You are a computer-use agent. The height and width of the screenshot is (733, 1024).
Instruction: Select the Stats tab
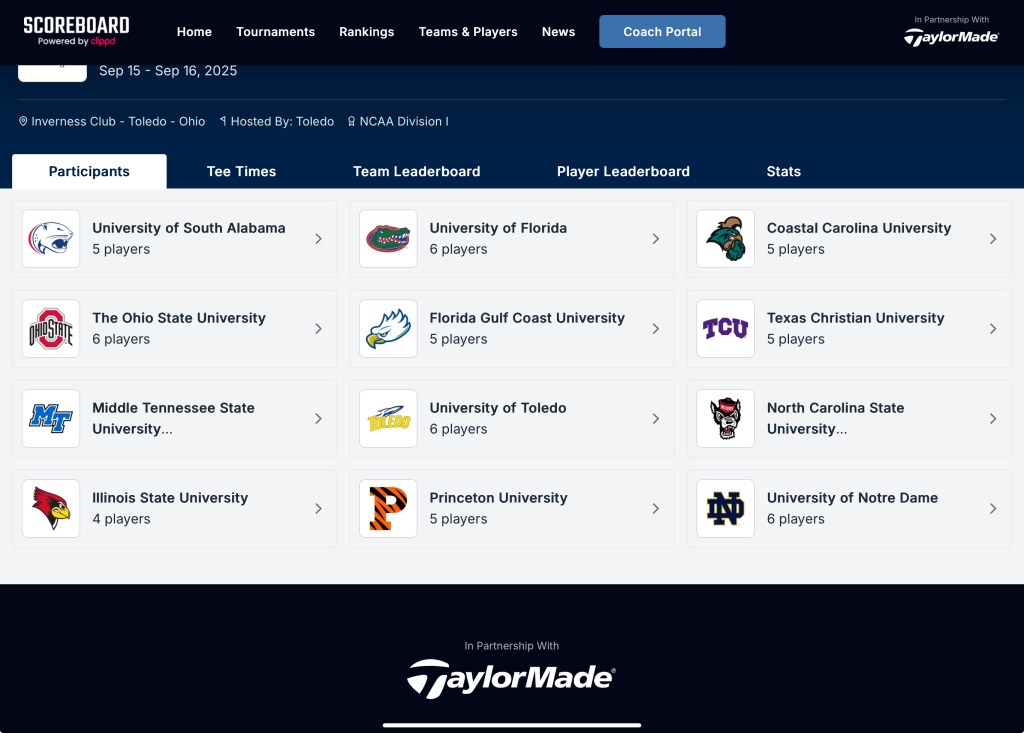pos(783,172)
